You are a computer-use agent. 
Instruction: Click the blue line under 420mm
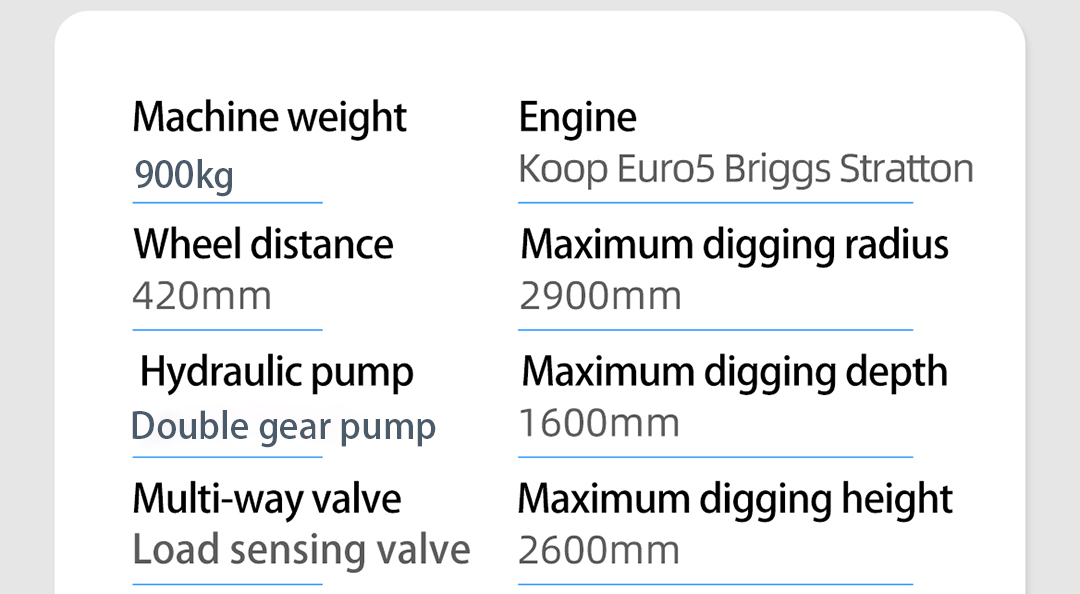[x=227, y=329]
